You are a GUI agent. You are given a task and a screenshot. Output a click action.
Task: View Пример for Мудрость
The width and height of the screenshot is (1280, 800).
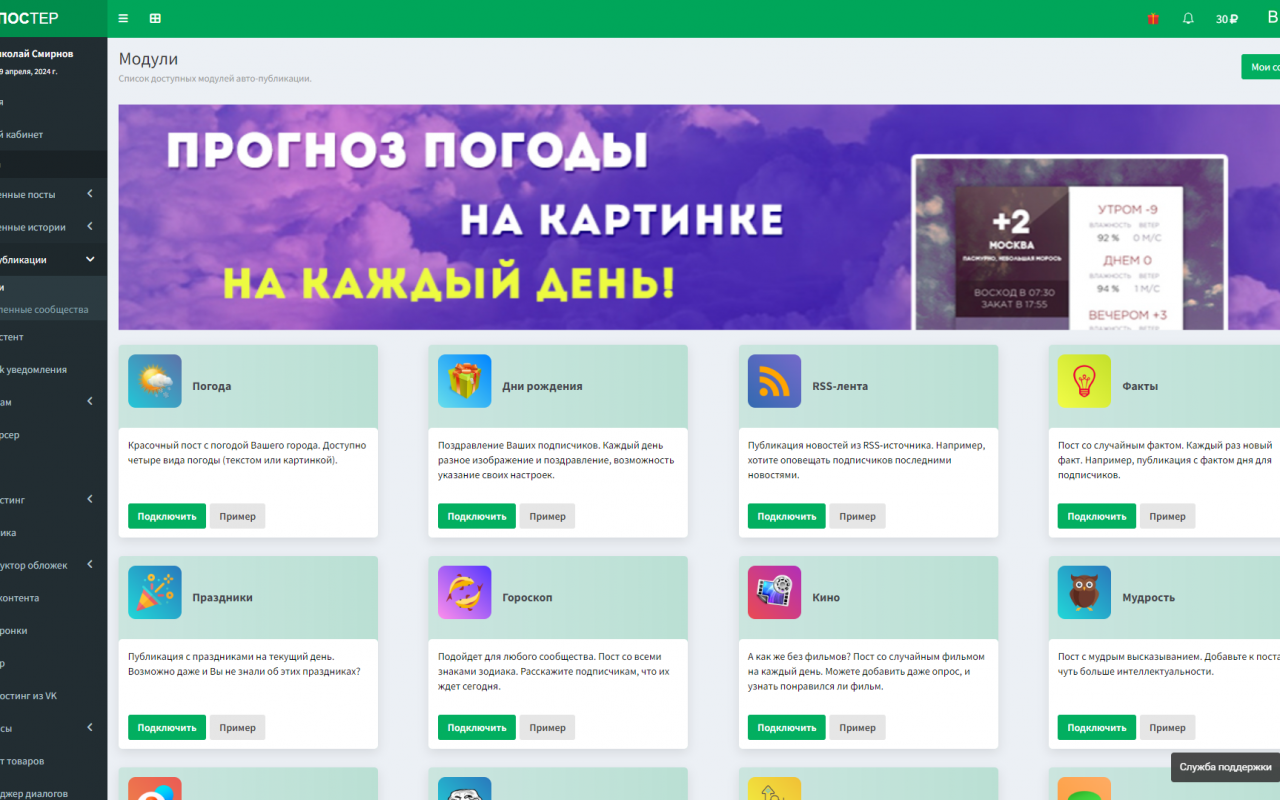tap(1168, 727)
